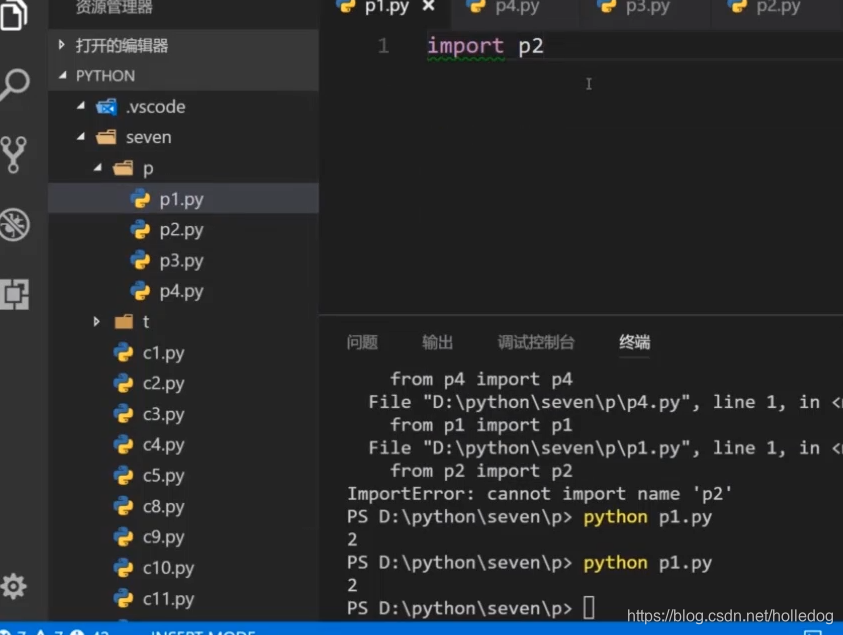Screen dimensions: 843x635
Task: Close the p1.py editor tab
Action: point(428,6)
